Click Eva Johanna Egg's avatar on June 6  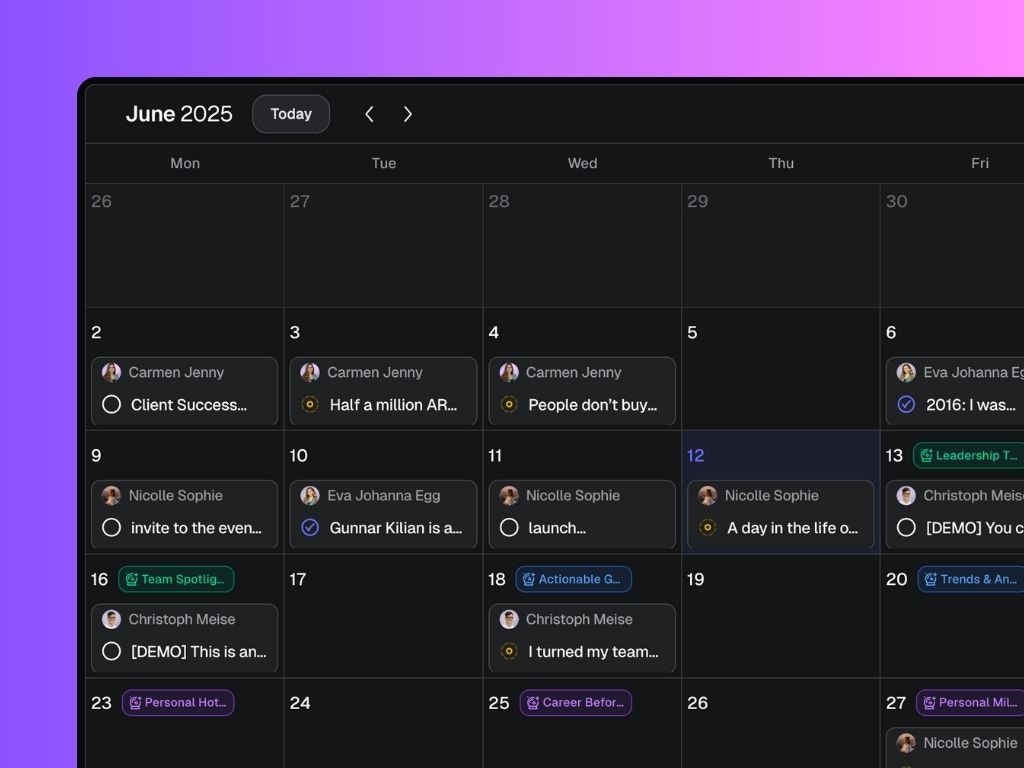(906, 372)
